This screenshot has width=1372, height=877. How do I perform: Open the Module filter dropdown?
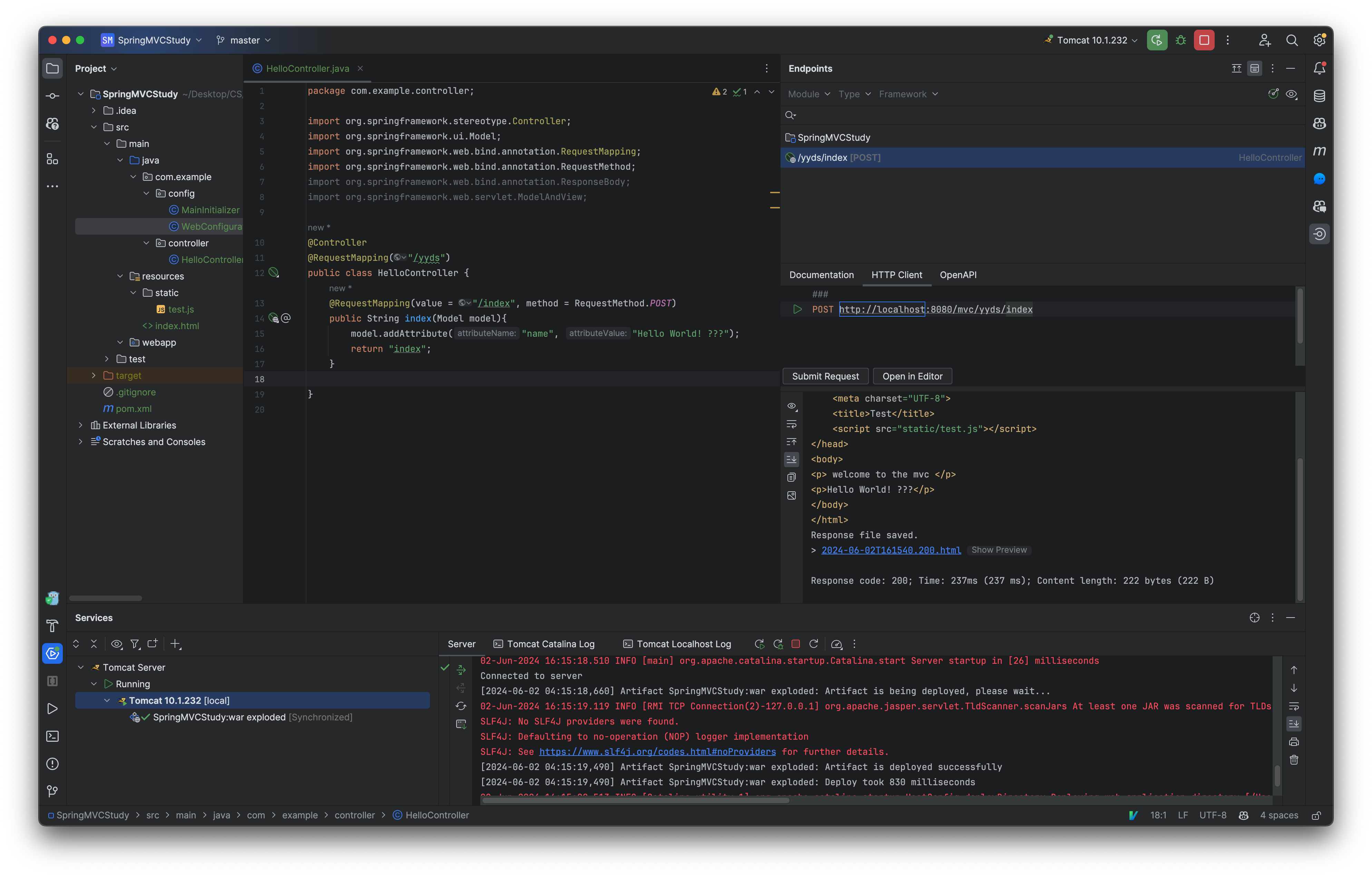point(809,94)
